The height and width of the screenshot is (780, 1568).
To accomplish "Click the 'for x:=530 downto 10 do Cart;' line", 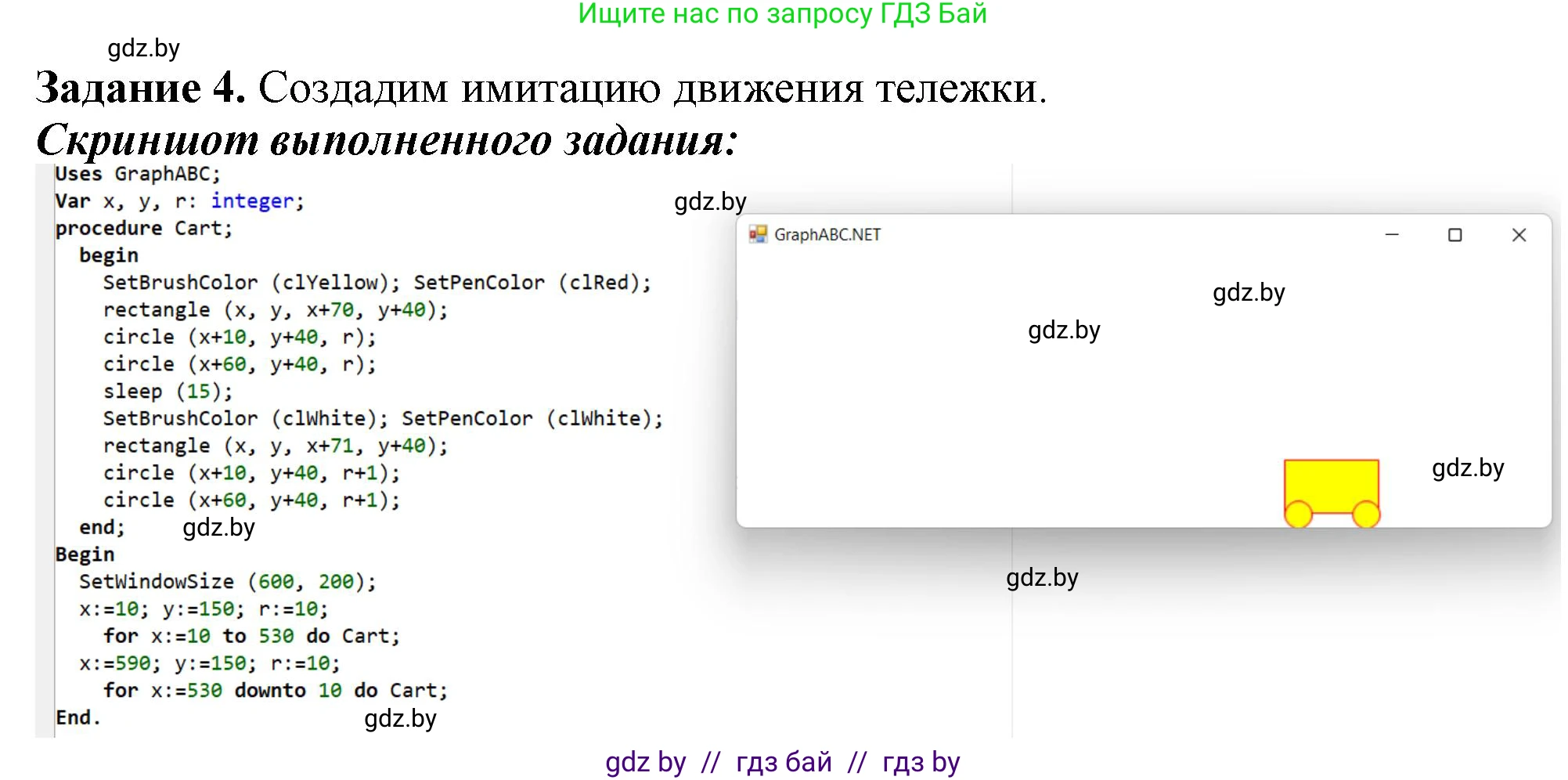I will coord(275,691).
